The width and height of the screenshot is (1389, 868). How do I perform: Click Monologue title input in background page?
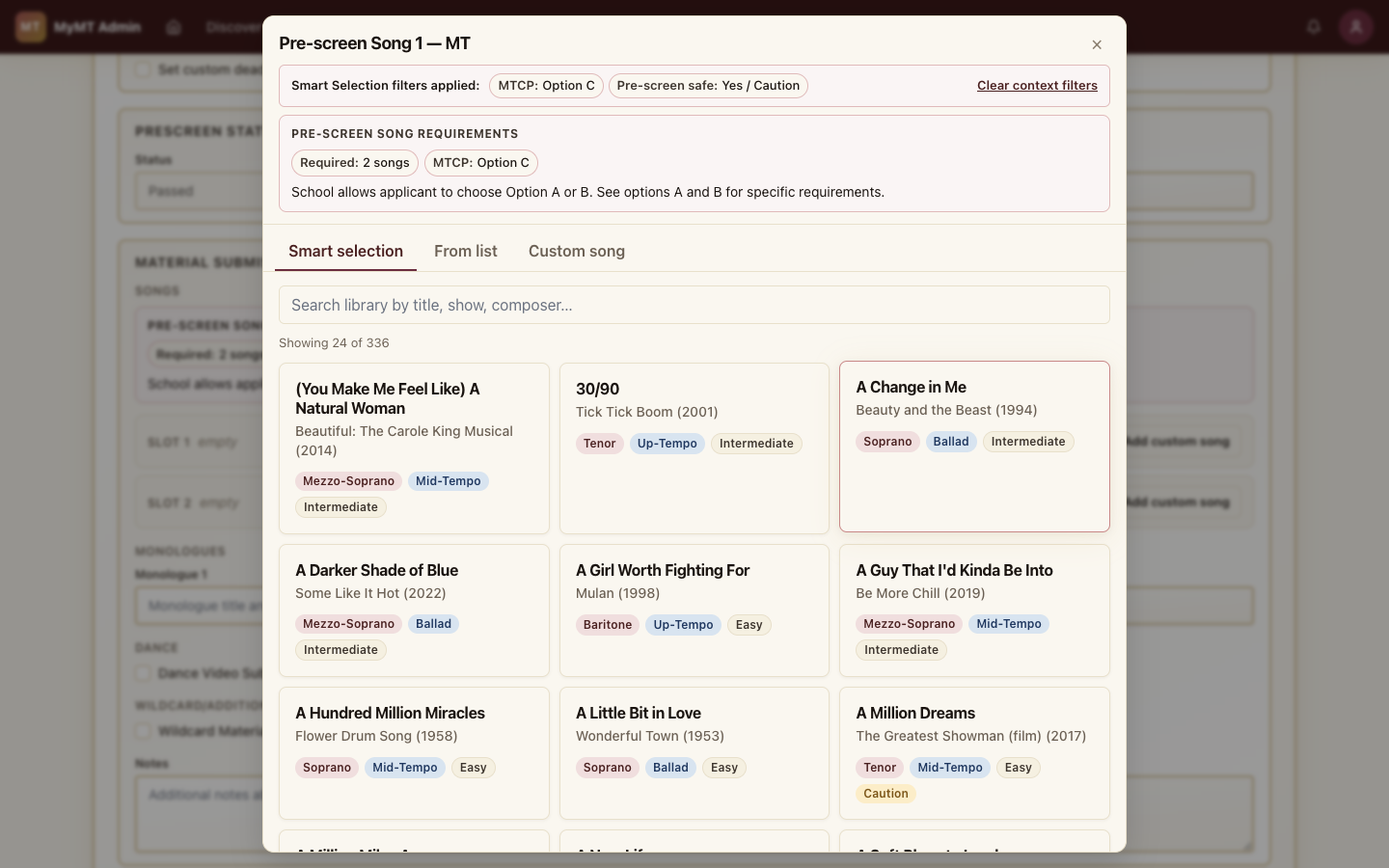(694, 606)
